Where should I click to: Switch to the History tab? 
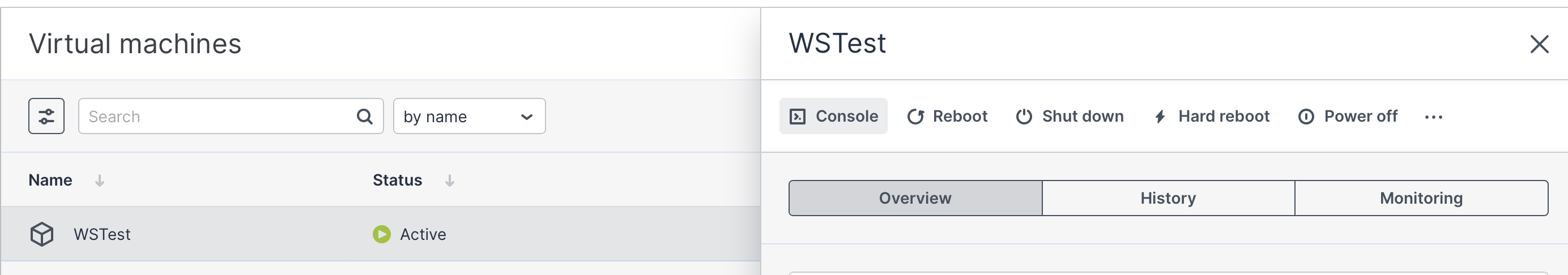tap(1168, 199)
